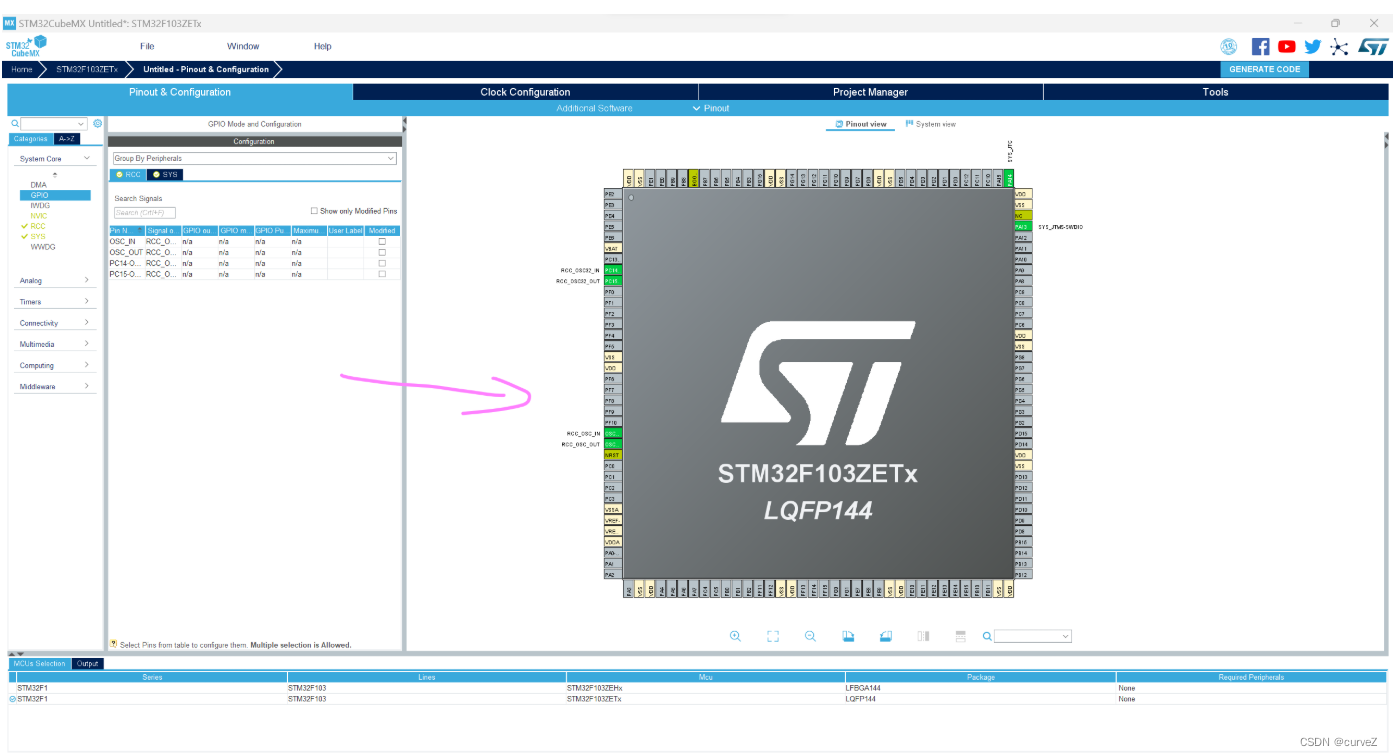Open the Pinout dropdown menu
The height and width of the screenshot is (756, 1393).
[711, 108]
